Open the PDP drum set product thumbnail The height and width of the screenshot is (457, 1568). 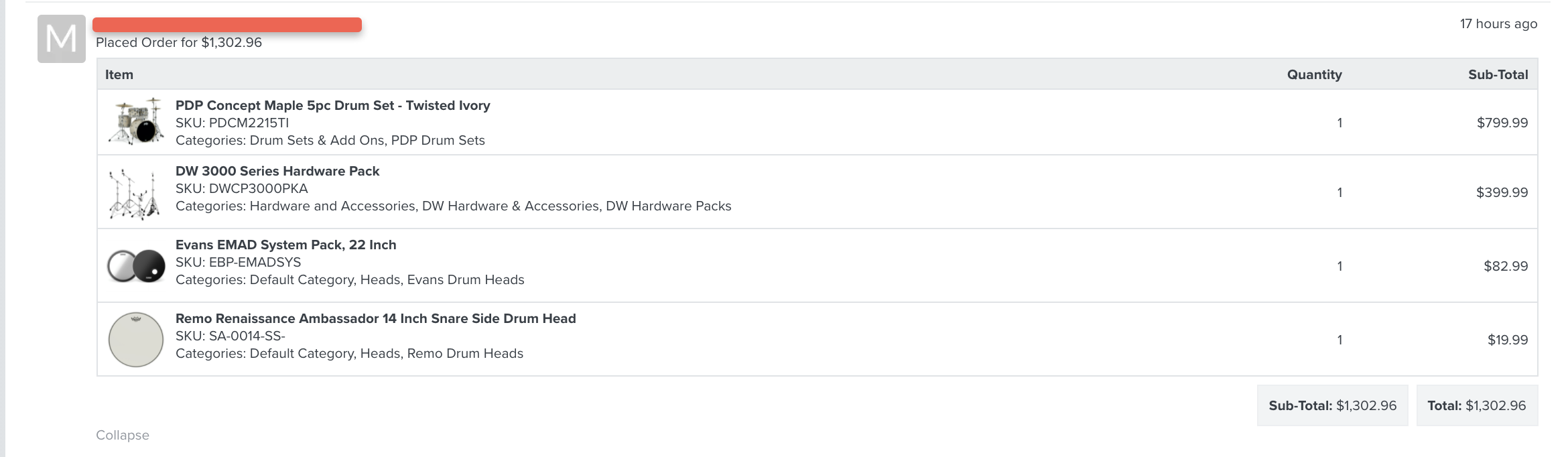pyautogui.click(x=136, y=121)
